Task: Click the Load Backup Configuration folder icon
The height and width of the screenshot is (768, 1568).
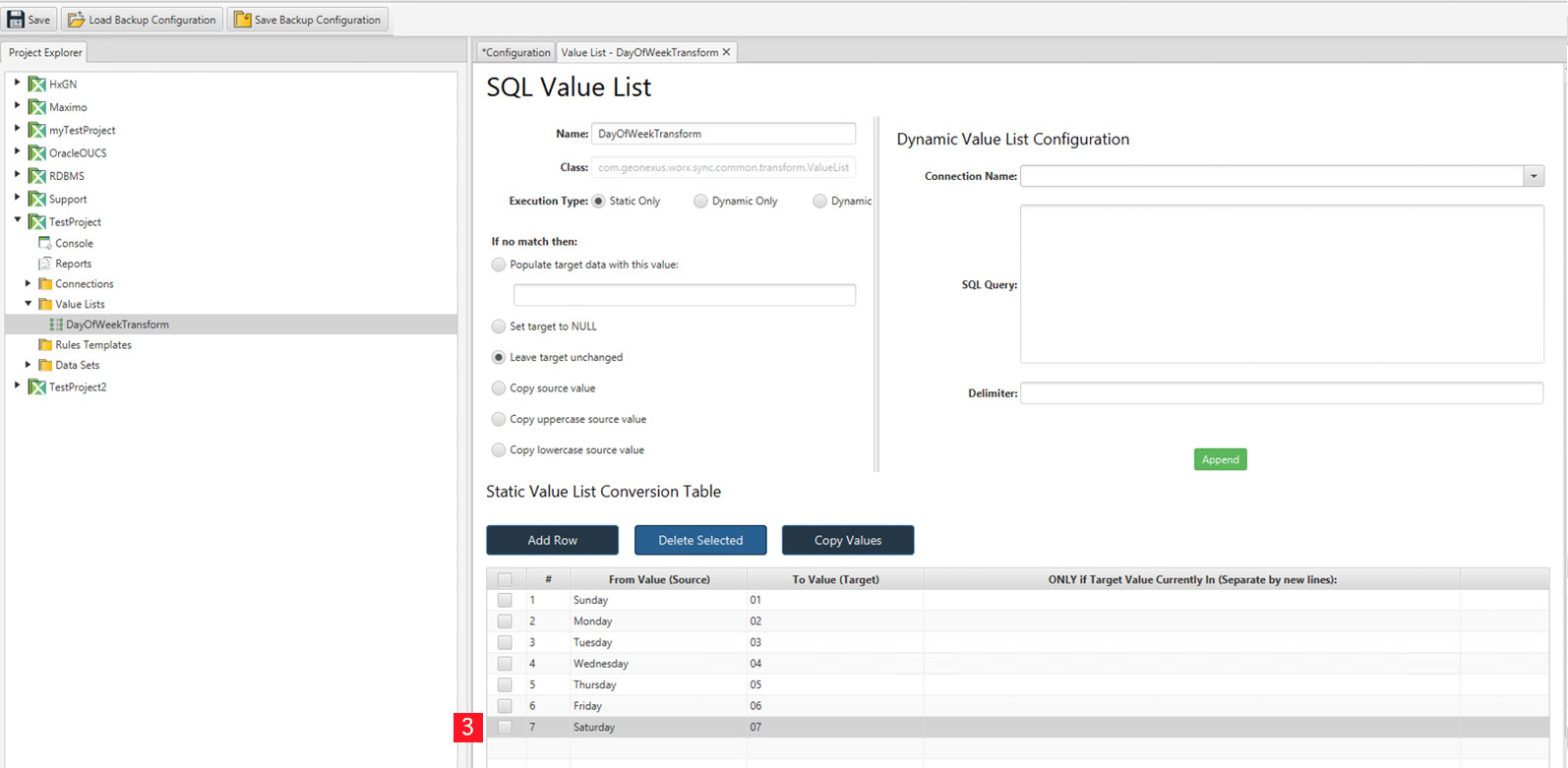Action: [x=76, y=20]
